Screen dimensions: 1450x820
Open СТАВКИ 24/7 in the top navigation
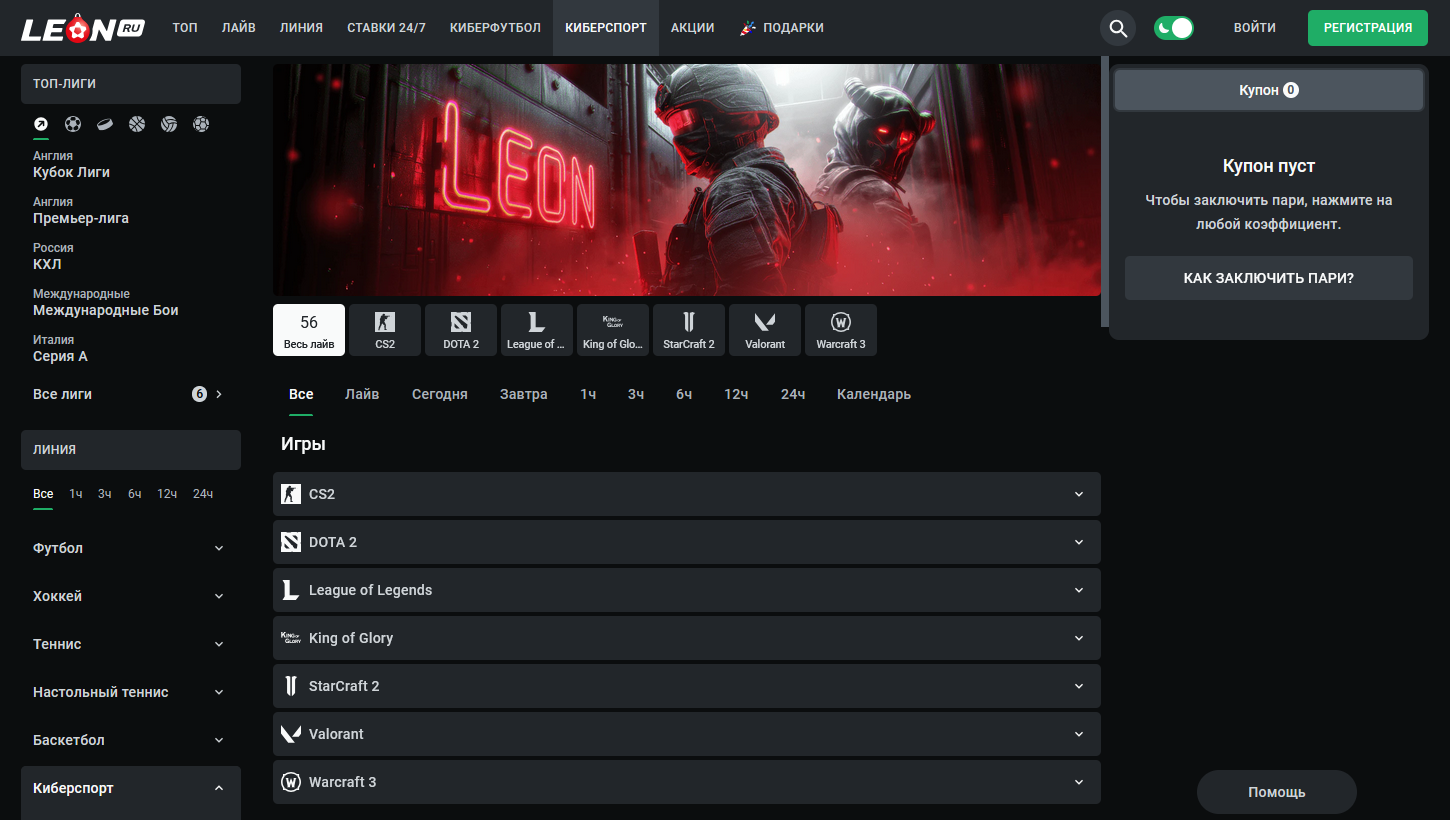(386, 28)
